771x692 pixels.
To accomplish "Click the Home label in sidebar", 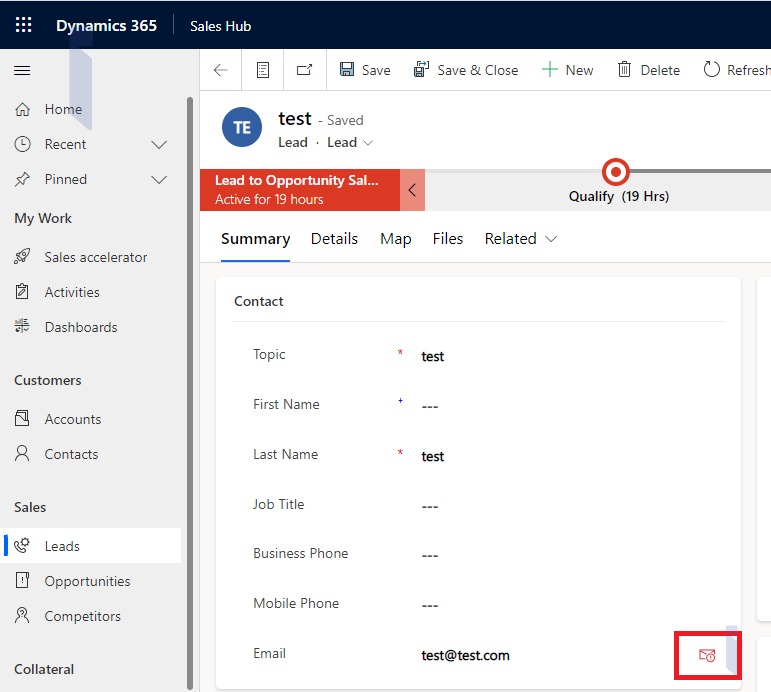I will [63, 109].
